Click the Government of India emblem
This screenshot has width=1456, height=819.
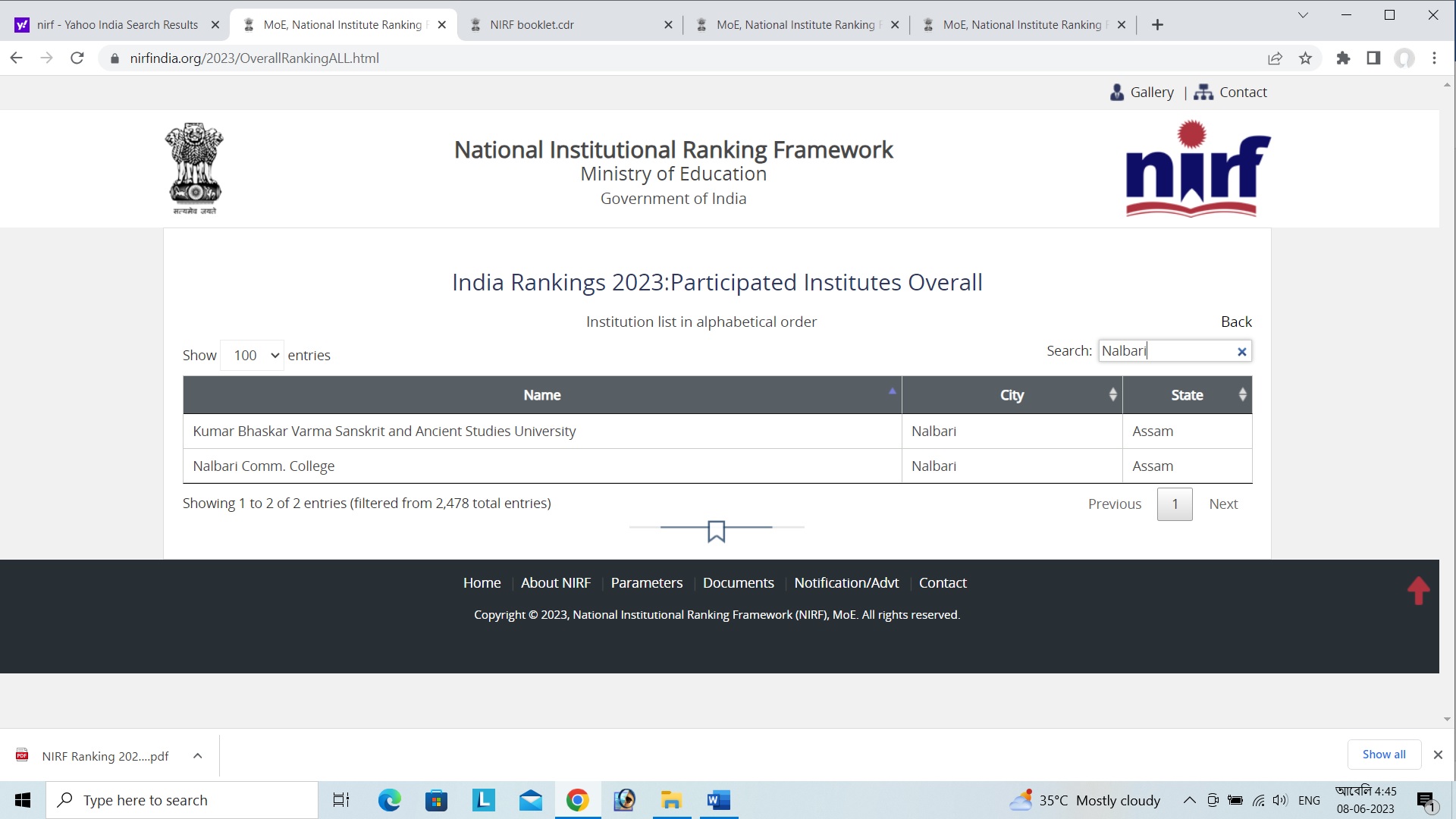(194, 168)
